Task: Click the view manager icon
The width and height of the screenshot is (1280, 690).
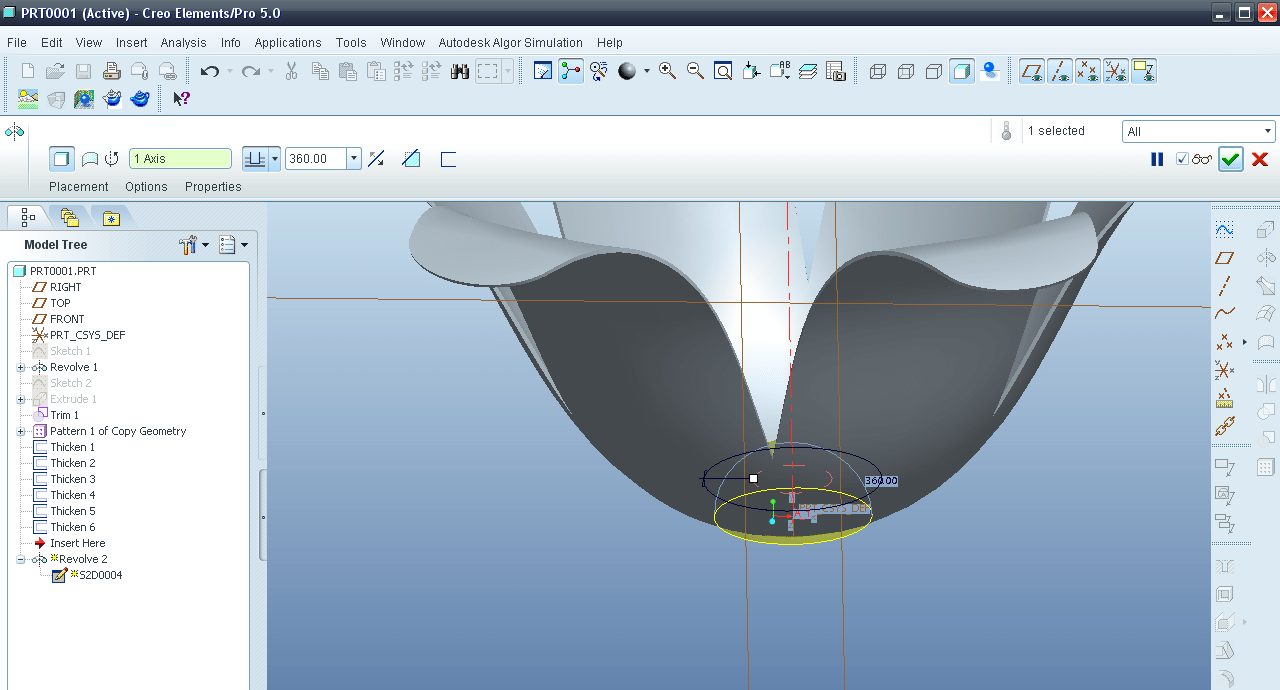Action: coord(836,71)
